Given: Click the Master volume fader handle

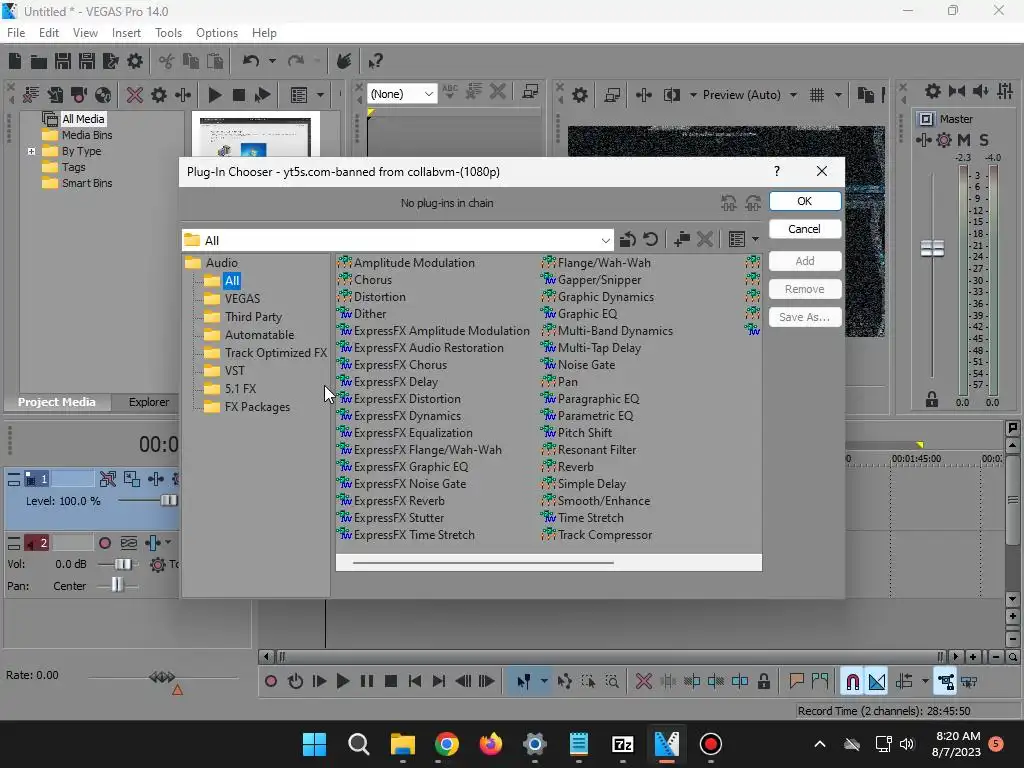Looking at the screenshot, I should click(932, 248).
